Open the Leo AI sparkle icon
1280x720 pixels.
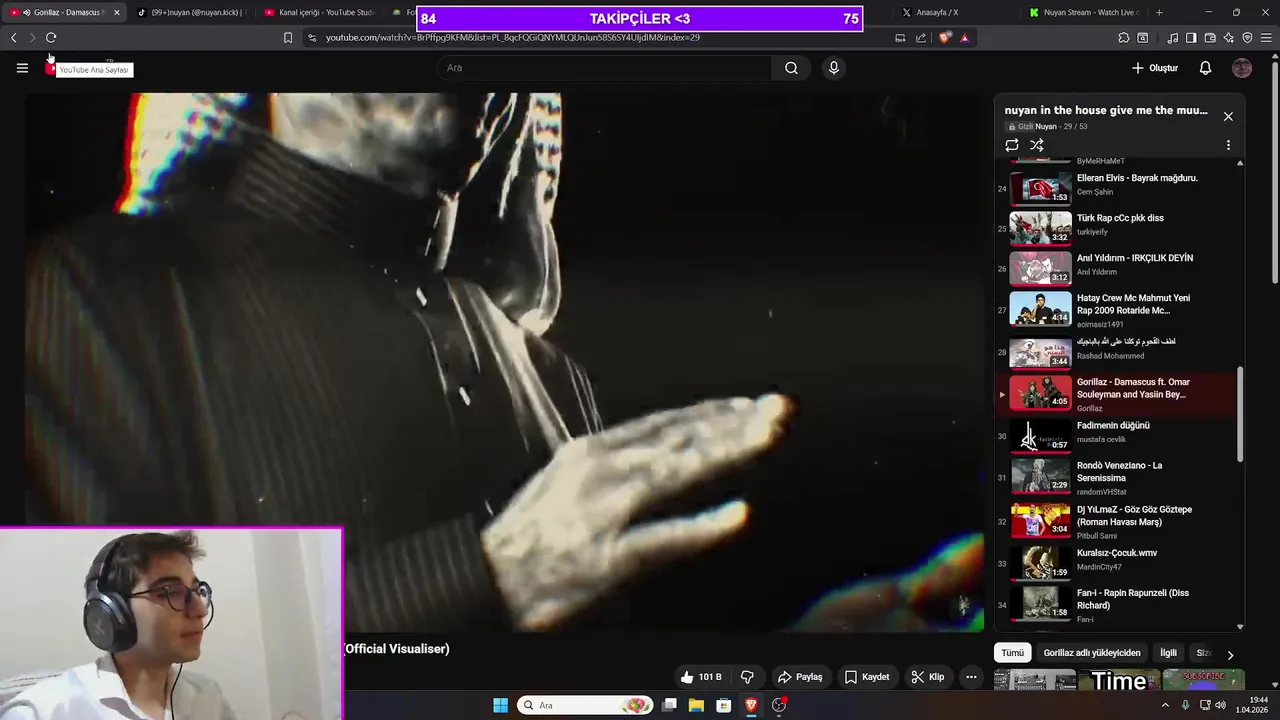click(x=1229, y=38)
